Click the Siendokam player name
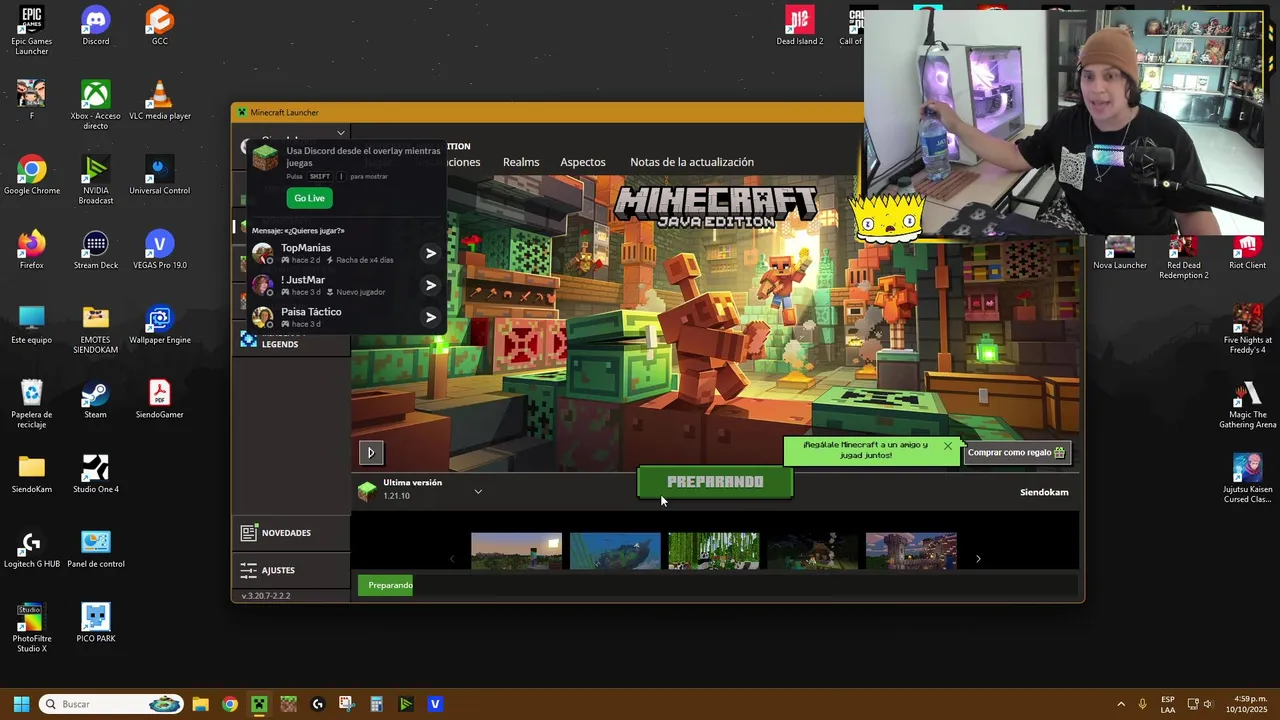1280x720 pixels. pyautogui.click(x=1044, y=492)
